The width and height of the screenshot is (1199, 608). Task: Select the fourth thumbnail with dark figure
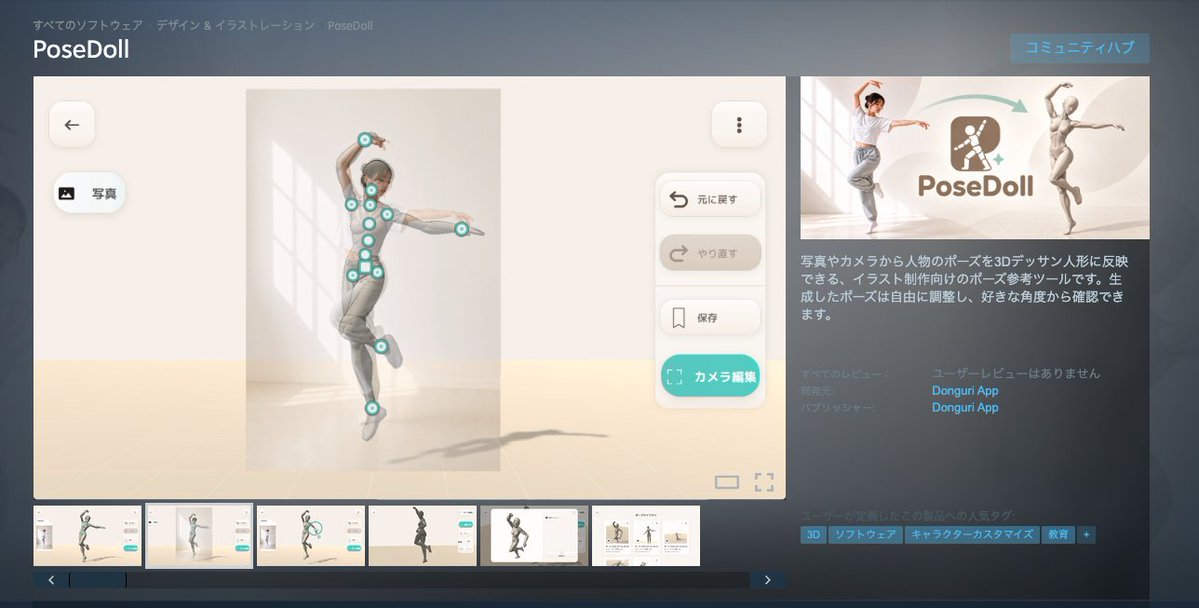pyautogui.click(x=422, y=535)
